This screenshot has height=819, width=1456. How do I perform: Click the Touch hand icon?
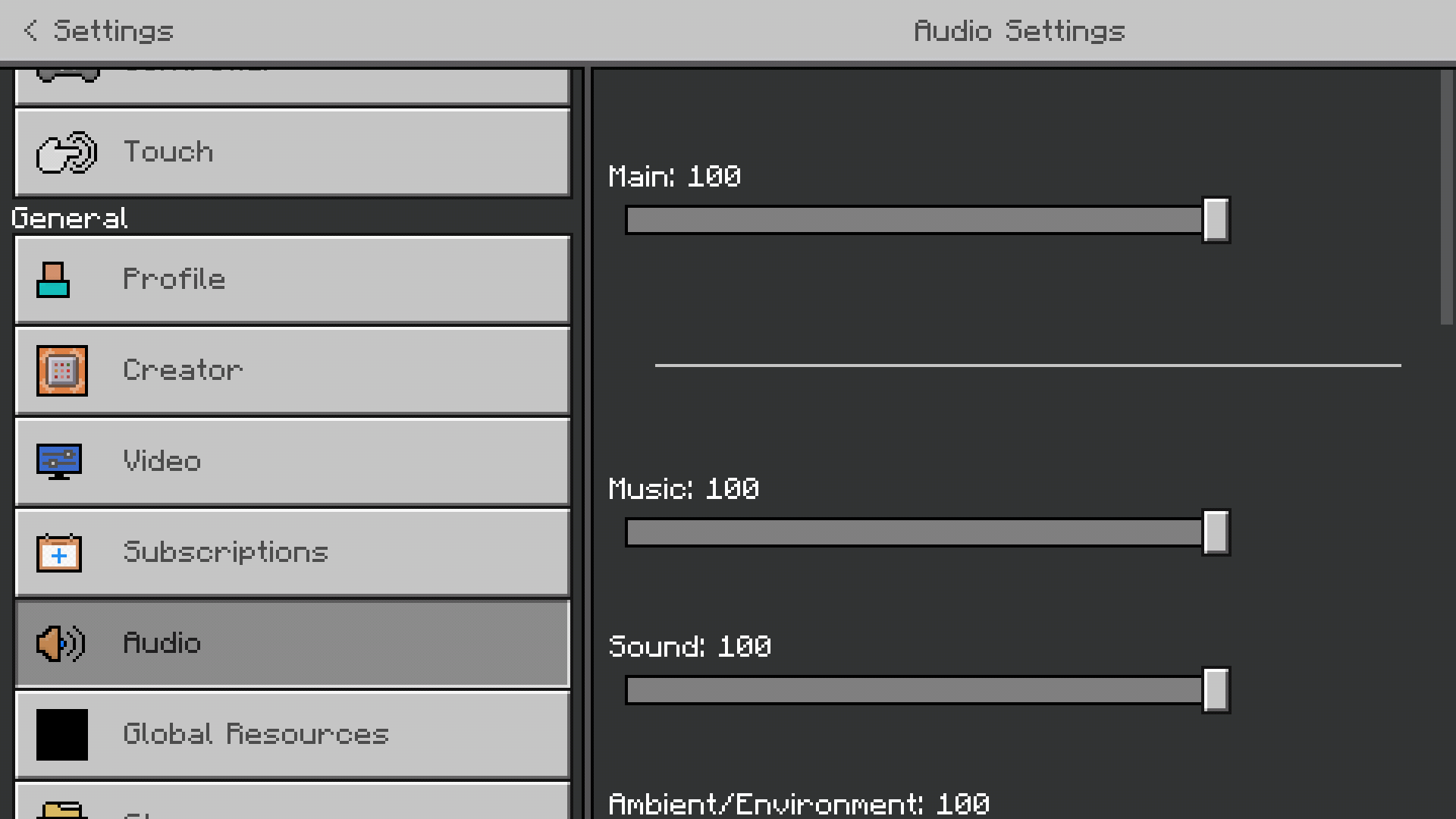66,152
